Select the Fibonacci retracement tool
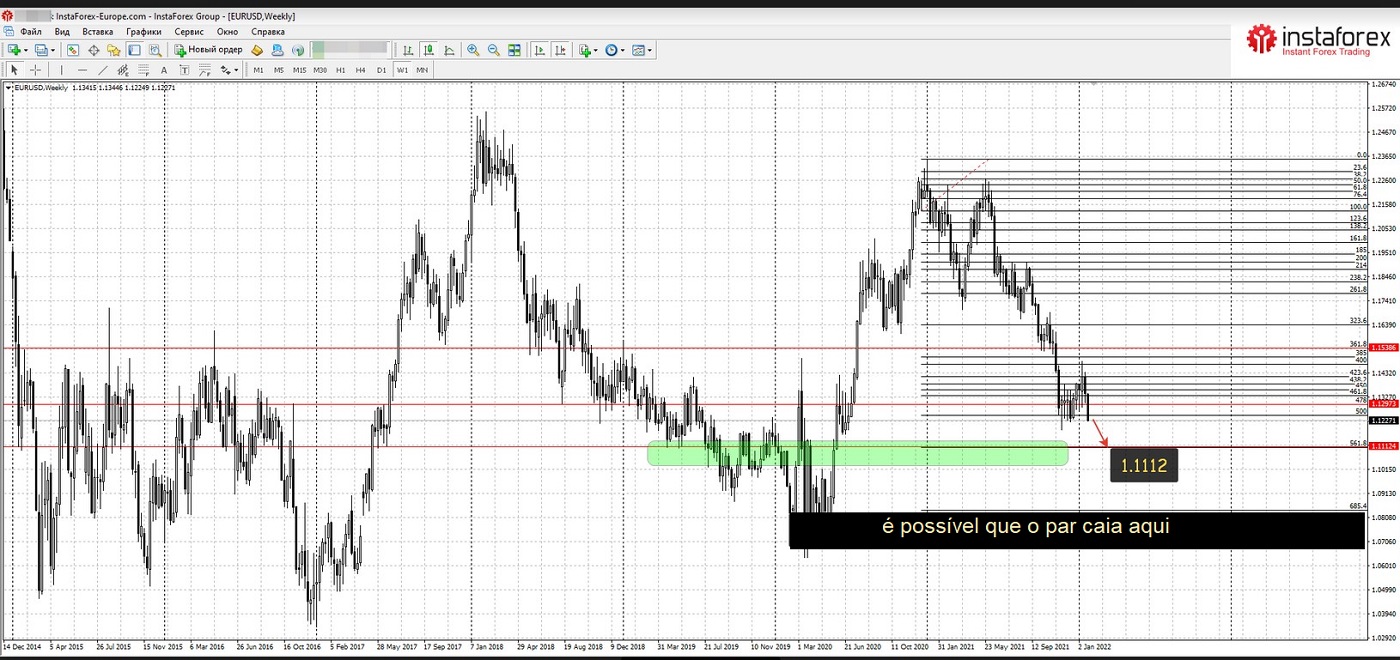The height and width of the screenshot is (660, 1400). (144, 70)
